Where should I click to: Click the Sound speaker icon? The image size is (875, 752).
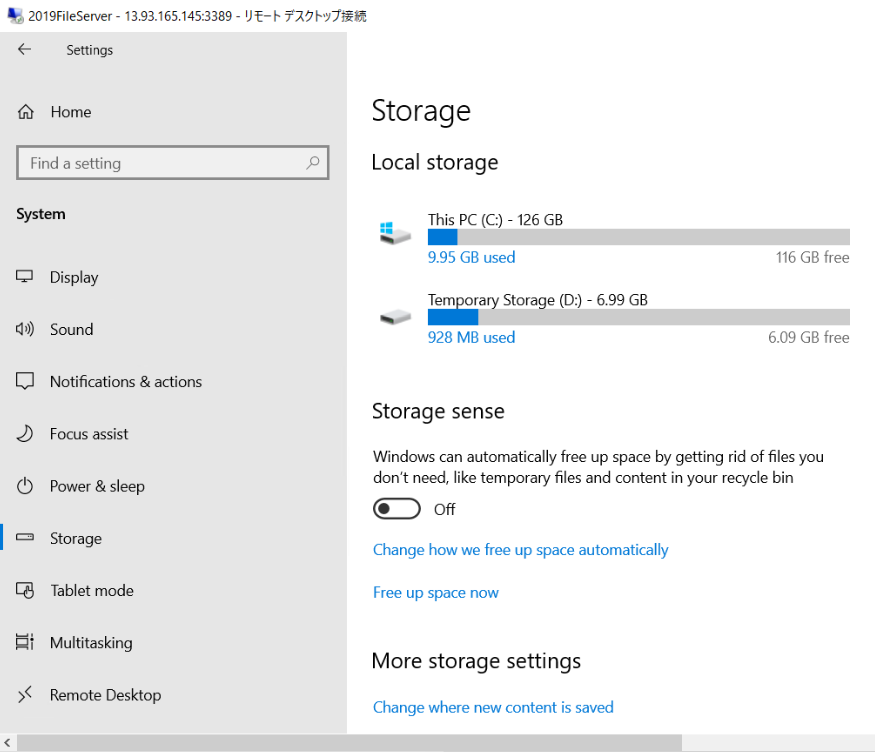[26, 329]
